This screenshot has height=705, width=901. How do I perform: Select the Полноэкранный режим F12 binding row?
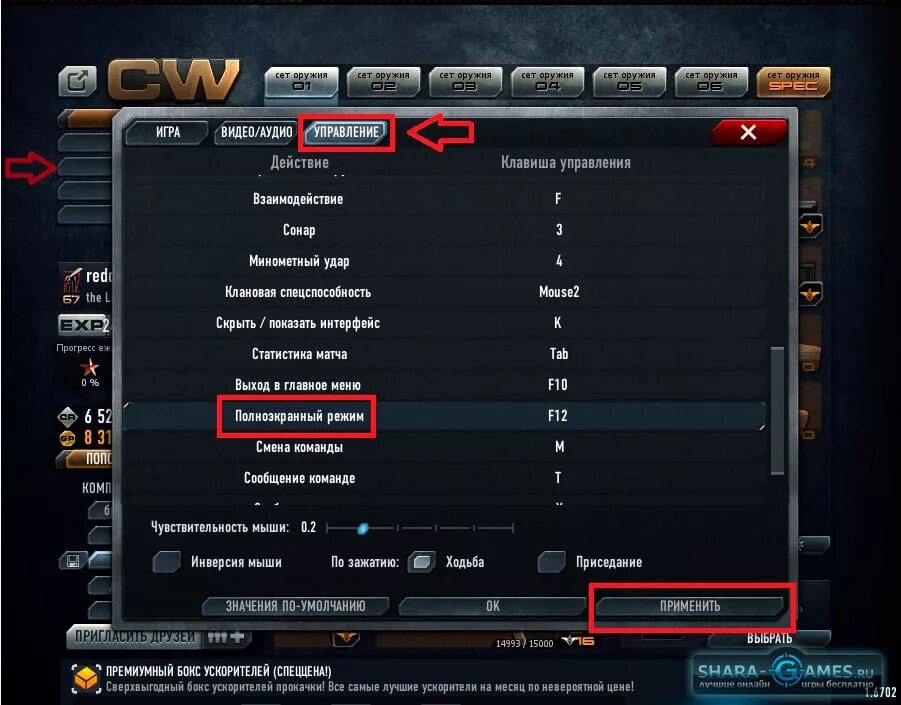pyautogui.click(x=444, y=415)
